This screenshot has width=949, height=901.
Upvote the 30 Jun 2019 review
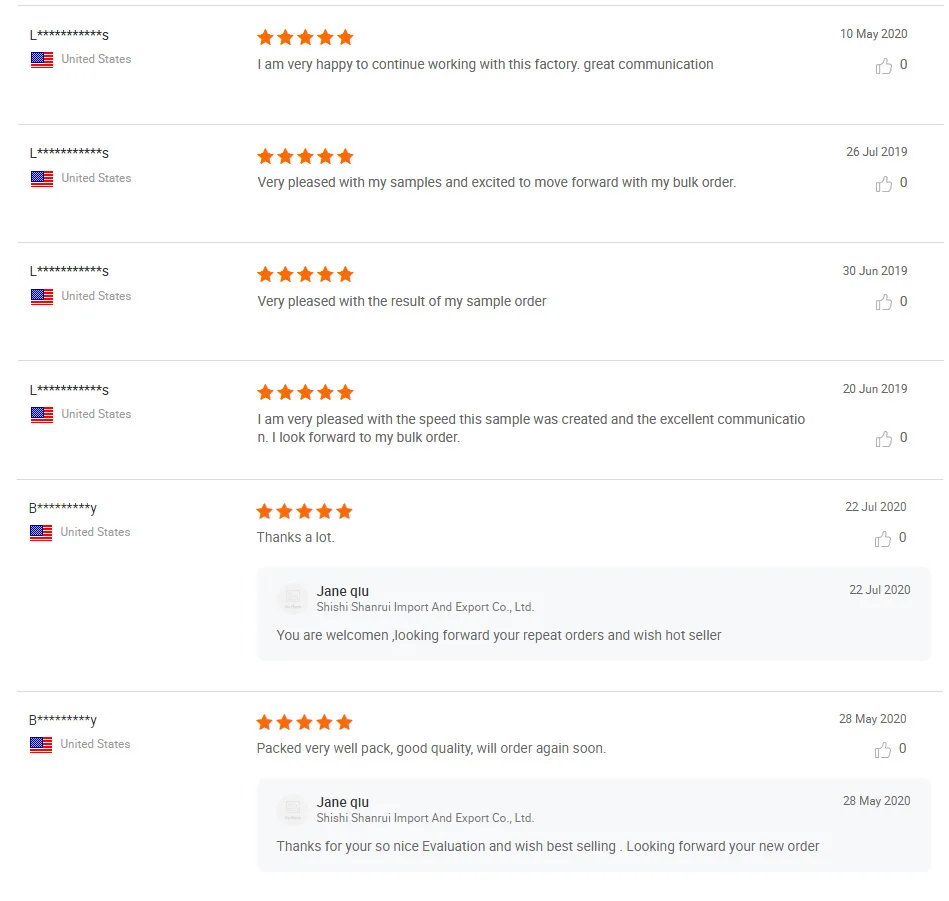click(x=884, y=302)
